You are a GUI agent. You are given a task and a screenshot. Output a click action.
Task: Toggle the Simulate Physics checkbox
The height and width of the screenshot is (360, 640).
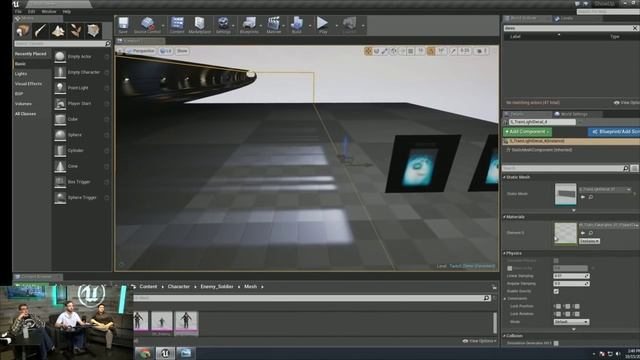pyautogui.click(x=556, y=260)
